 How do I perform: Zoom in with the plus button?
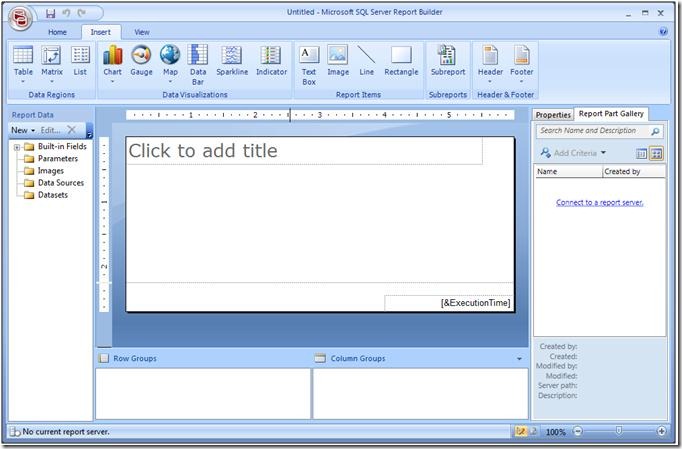(662, 431)
